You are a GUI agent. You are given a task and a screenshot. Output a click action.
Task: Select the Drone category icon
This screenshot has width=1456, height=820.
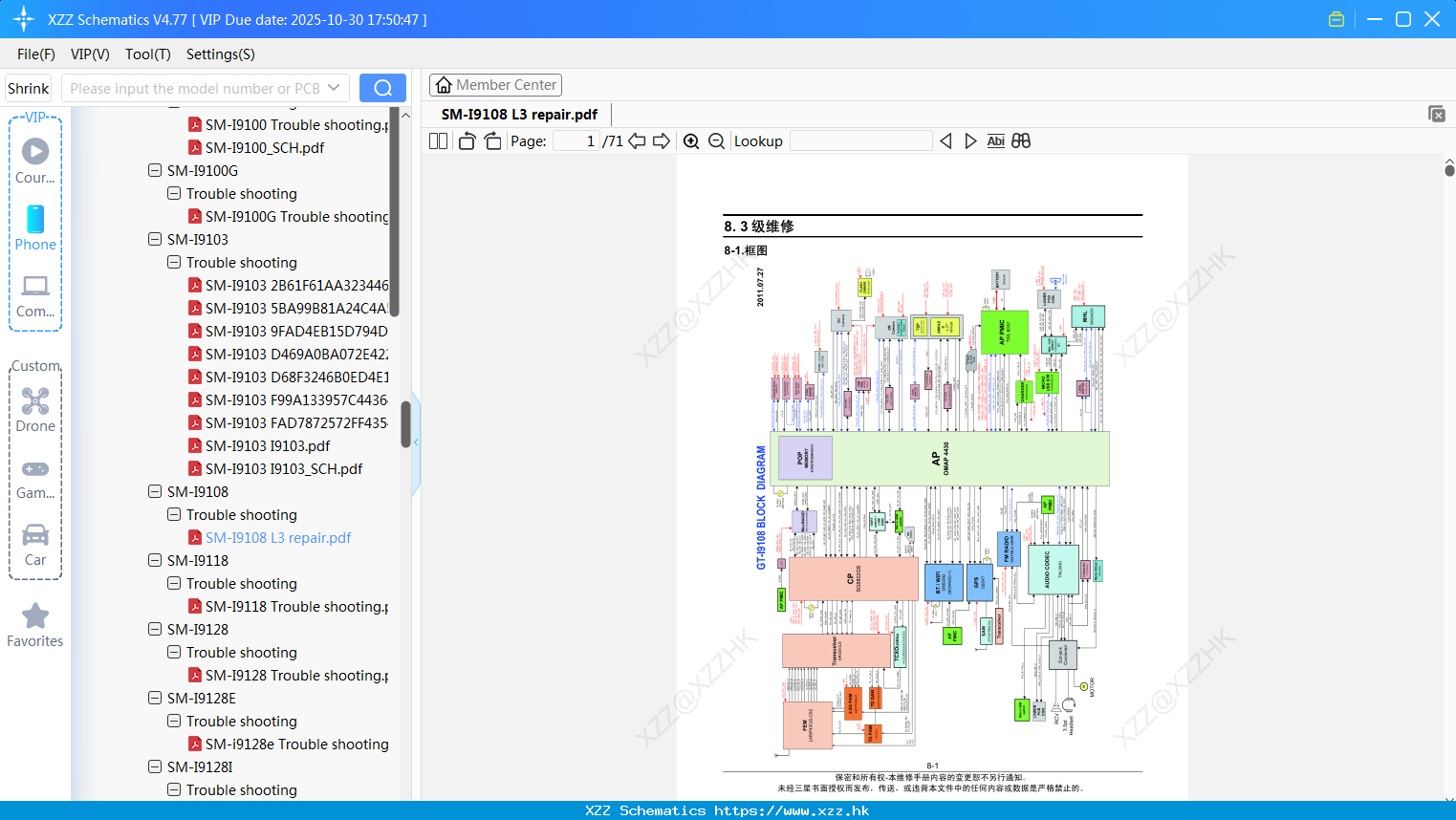[35, 400]
